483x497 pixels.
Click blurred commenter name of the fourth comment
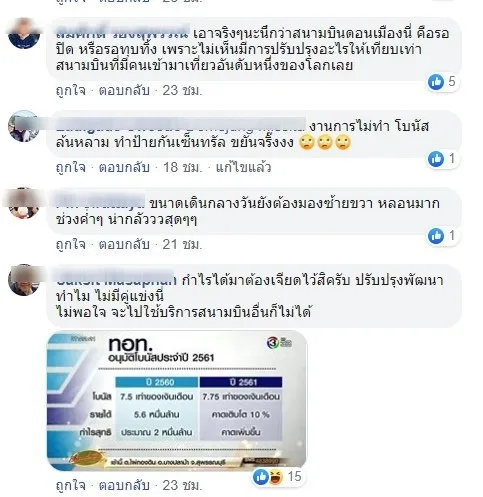pos(115,279)
